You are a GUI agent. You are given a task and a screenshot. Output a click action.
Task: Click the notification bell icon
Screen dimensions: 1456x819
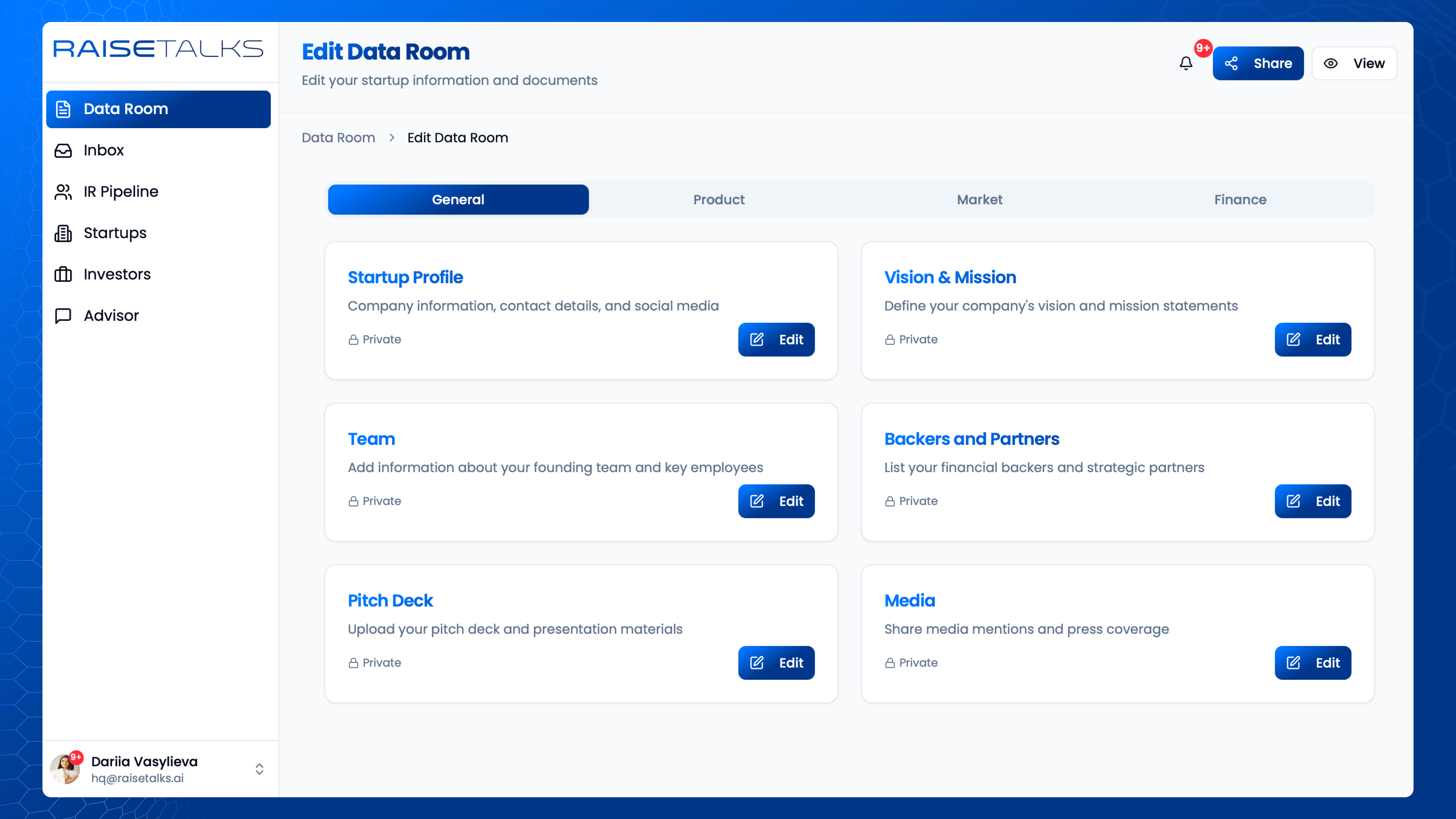1186,63
